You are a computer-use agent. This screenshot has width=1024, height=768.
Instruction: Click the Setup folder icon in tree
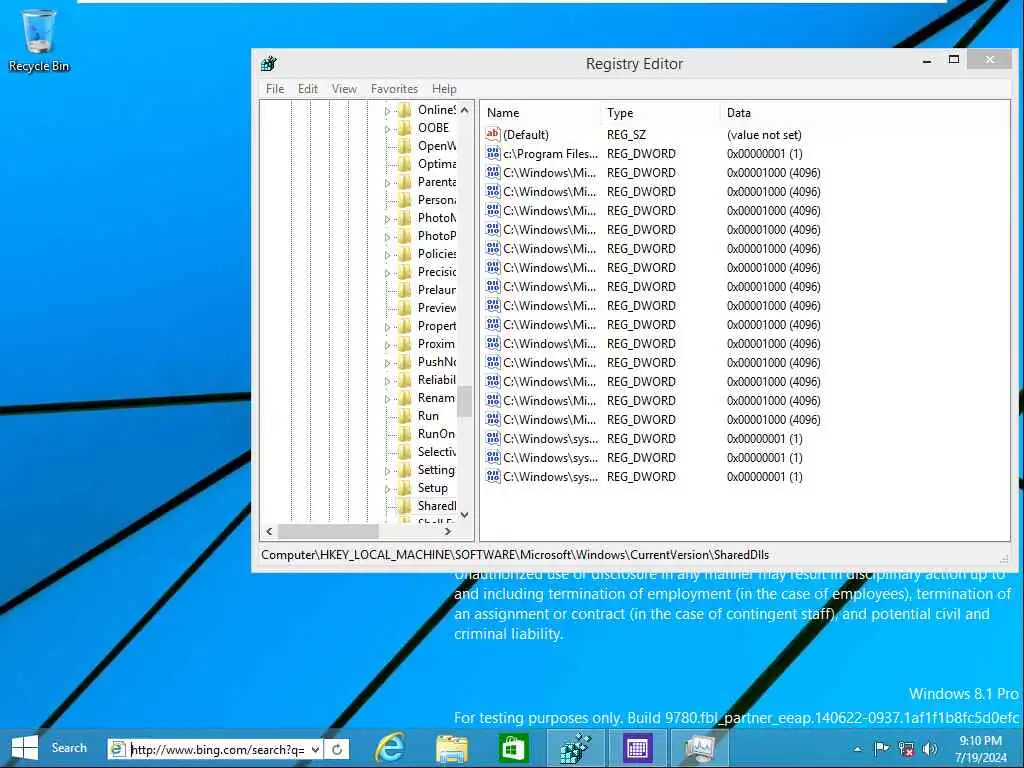[x=404, y=488]
